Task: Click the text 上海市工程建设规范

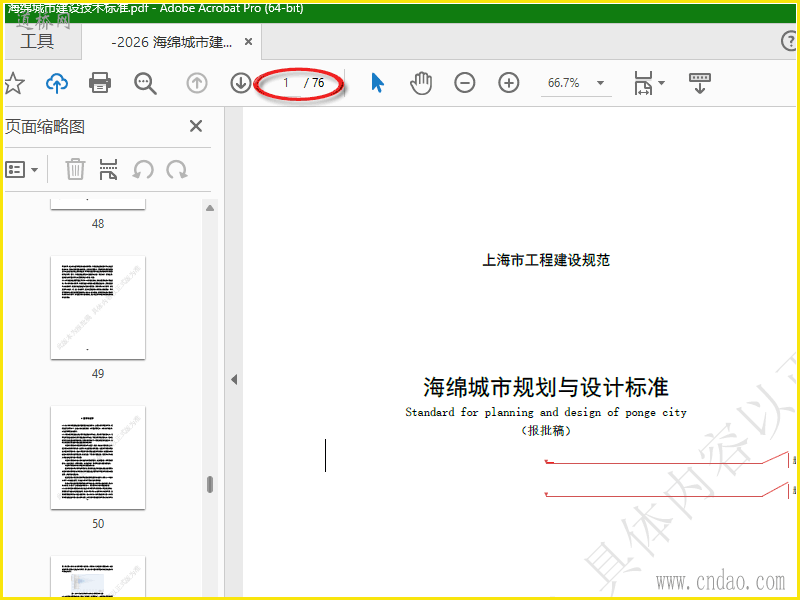Action: pos(546,260)
